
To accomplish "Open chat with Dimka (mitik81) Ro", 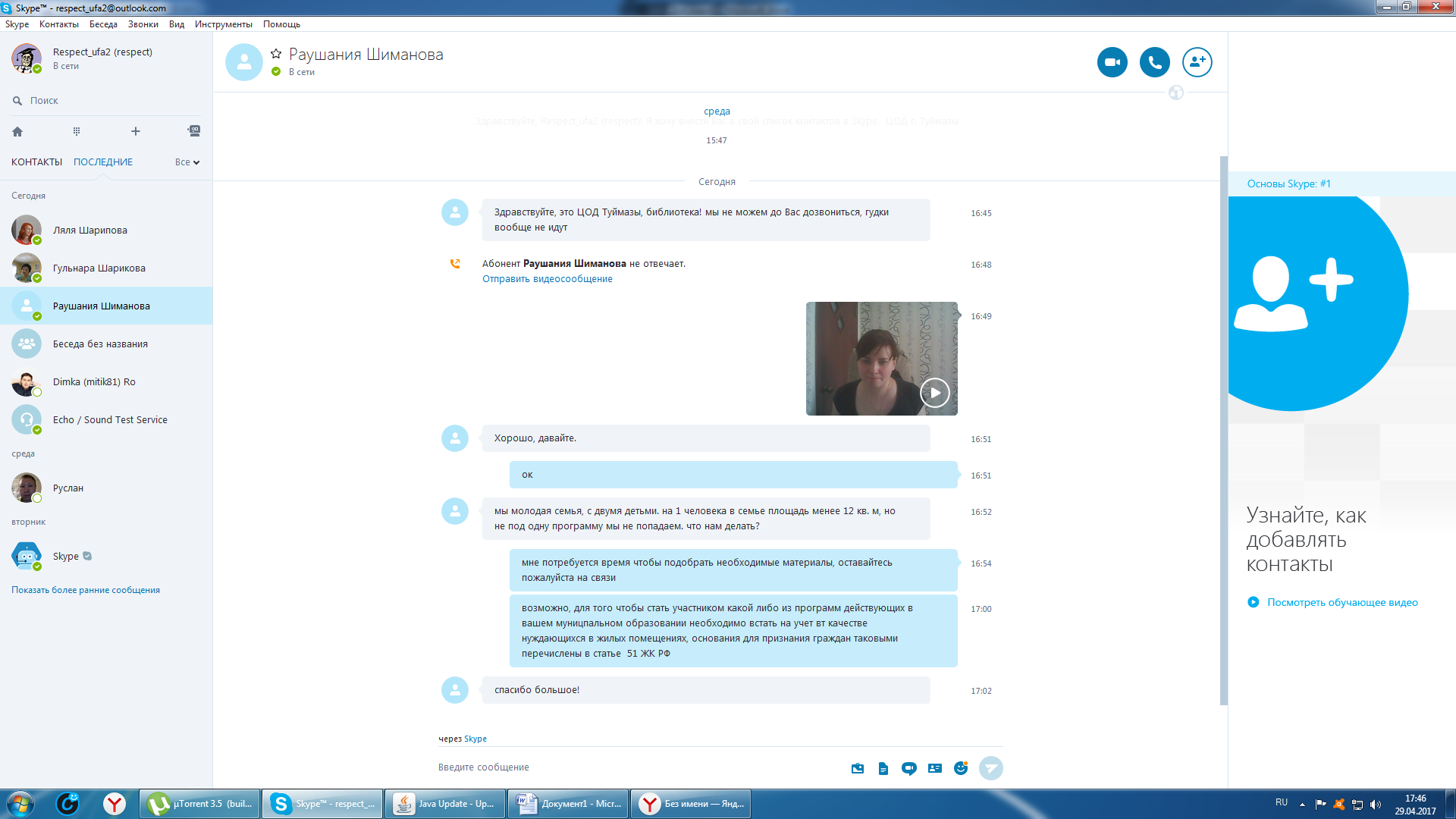I will click(106, 382).
